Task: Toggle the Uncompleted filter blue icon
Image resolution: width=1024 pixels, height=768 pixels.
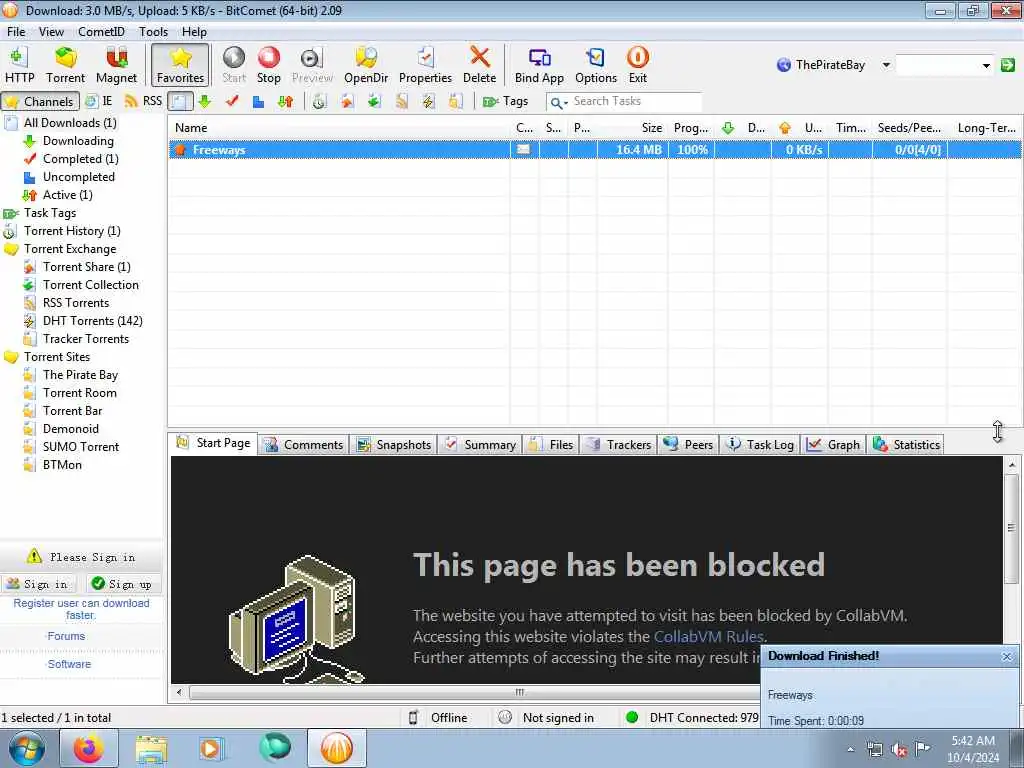Action: pos(259,101)
